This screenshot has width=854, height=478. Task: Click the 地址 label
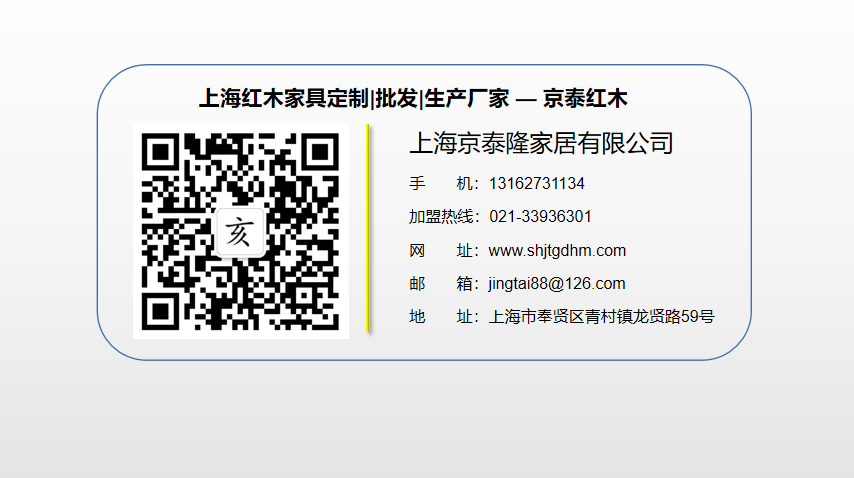440,317
